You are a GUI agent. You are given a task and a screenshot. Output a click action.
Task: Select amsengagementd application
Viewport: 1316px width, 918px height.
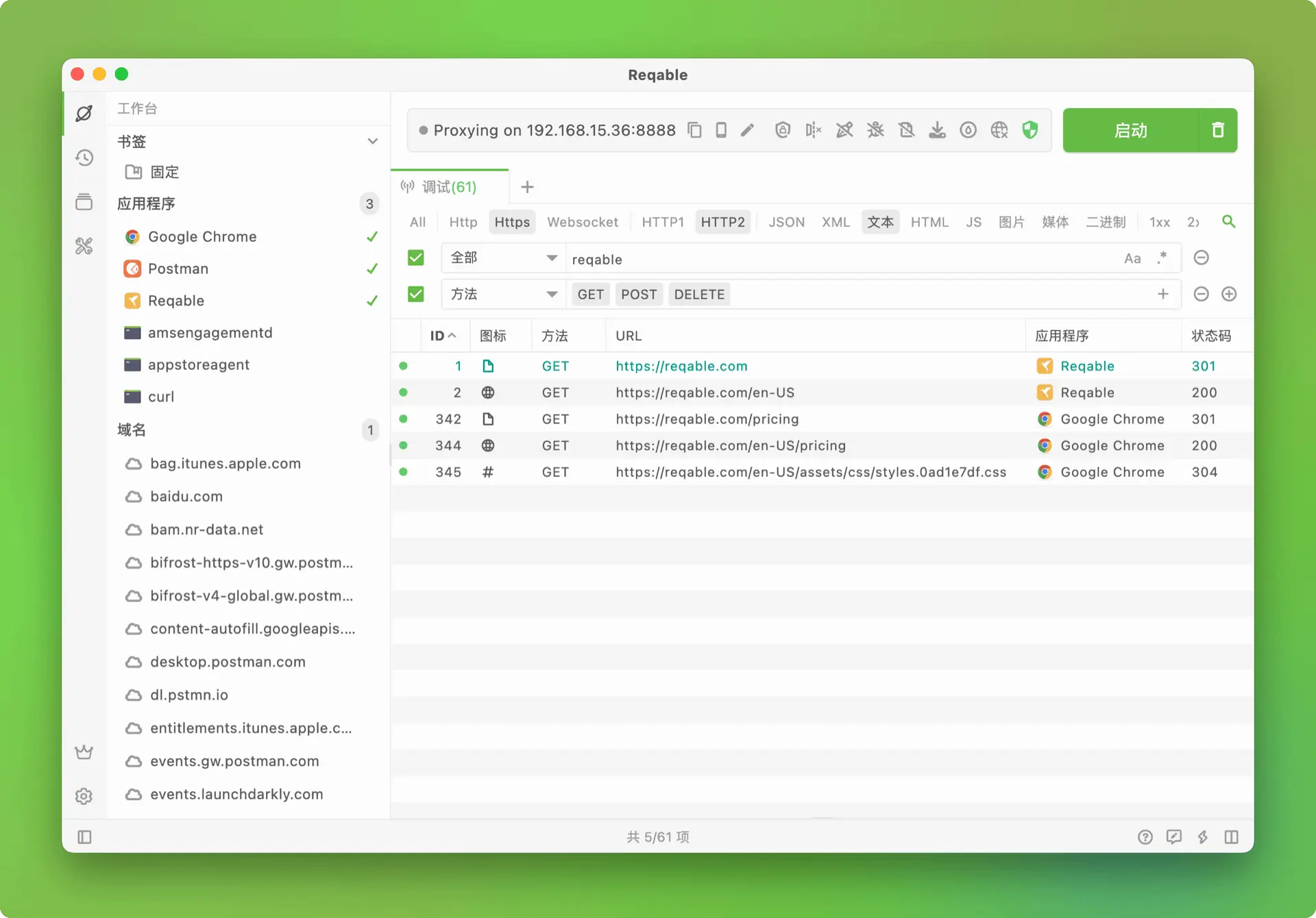tap(210, 333)
